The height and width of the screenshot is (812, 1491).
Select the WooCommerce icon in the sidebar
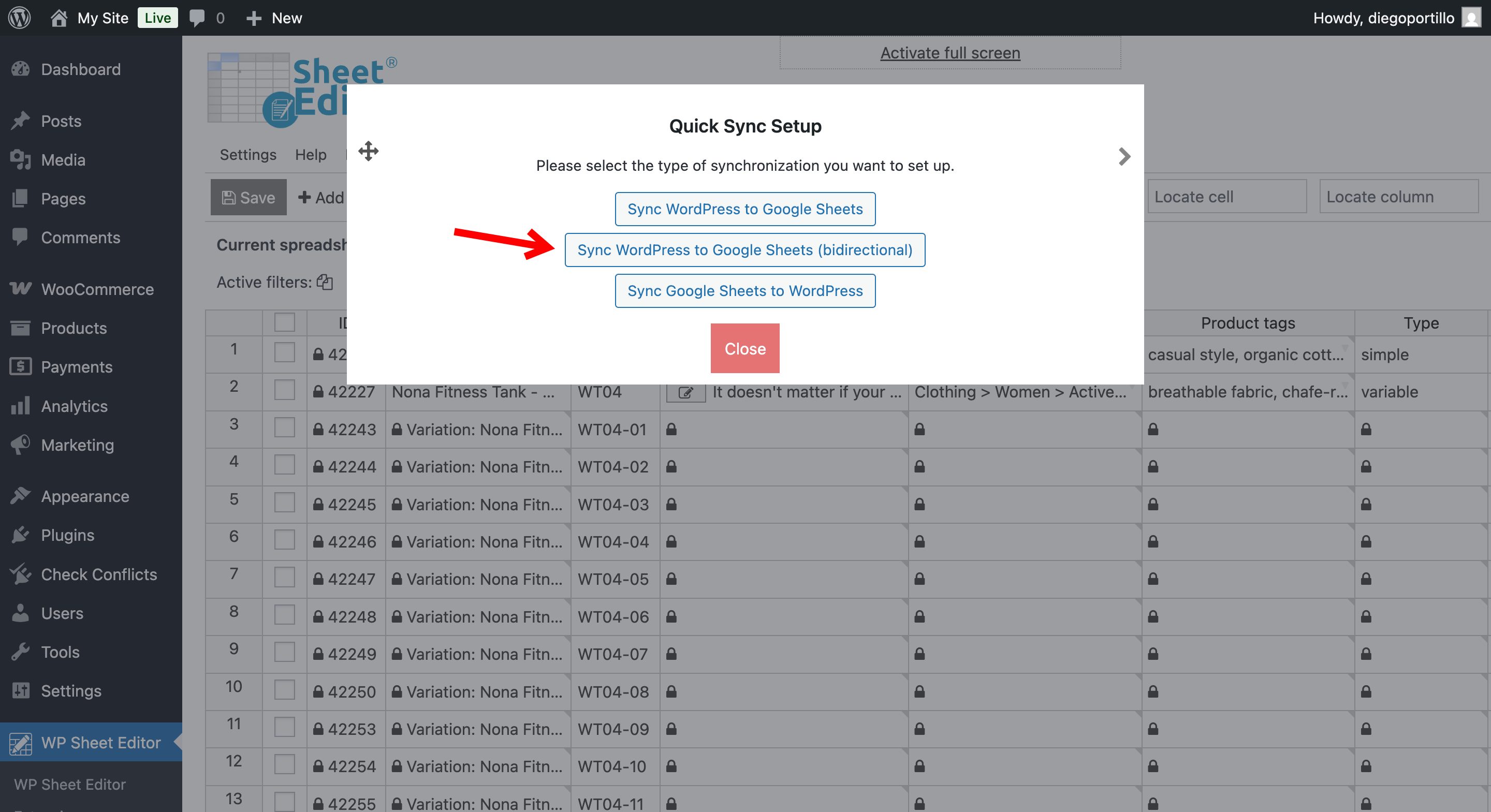[20, 289]
